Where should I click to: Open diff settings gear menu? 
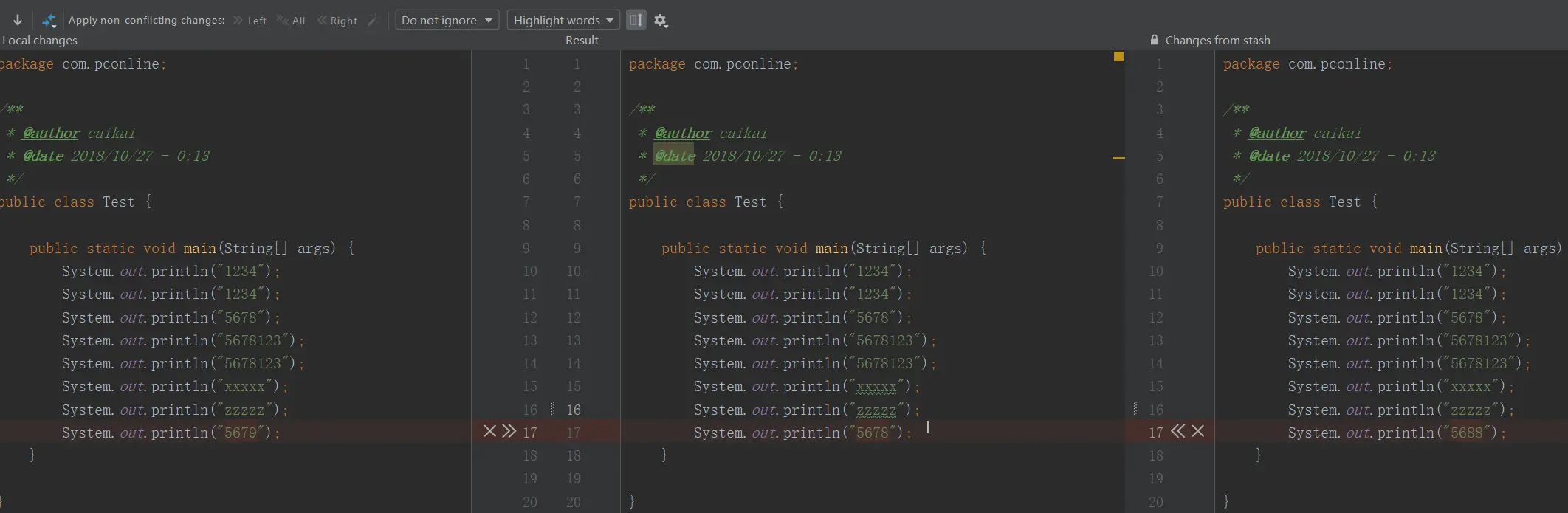tap(661, 21)
